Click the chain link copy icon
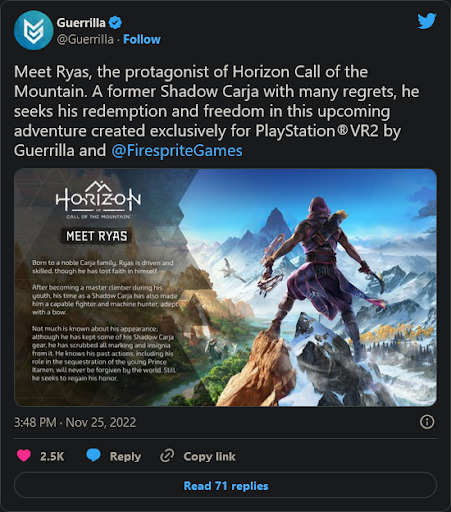 (x=167, y=456)
